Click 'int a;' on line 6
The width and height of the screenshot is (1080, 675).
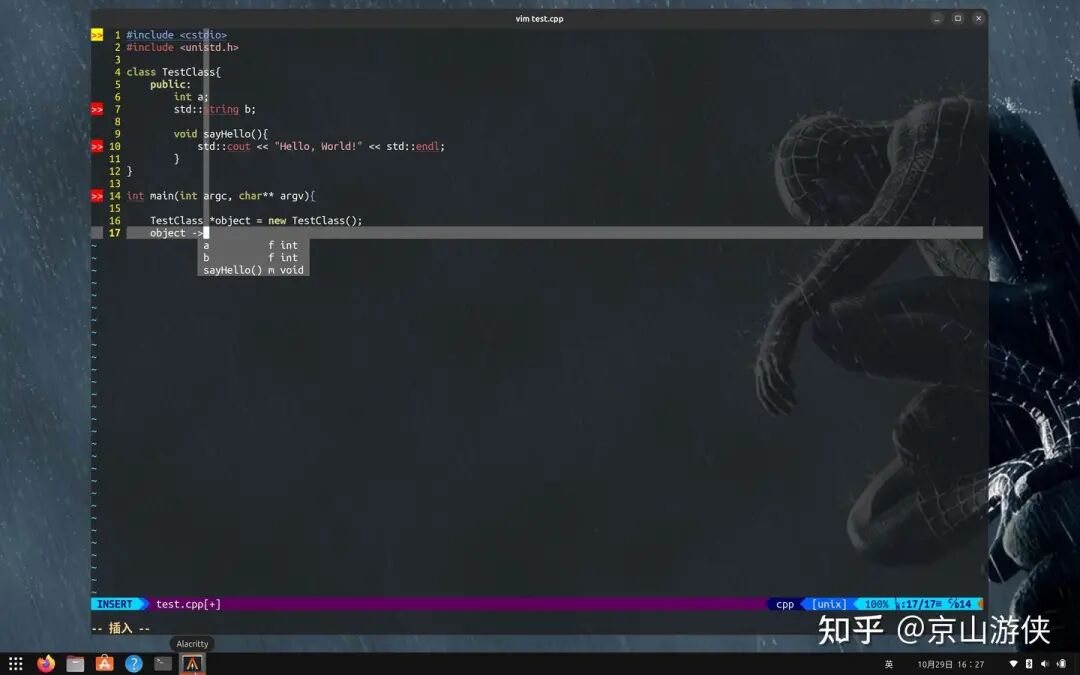(191, 96)
